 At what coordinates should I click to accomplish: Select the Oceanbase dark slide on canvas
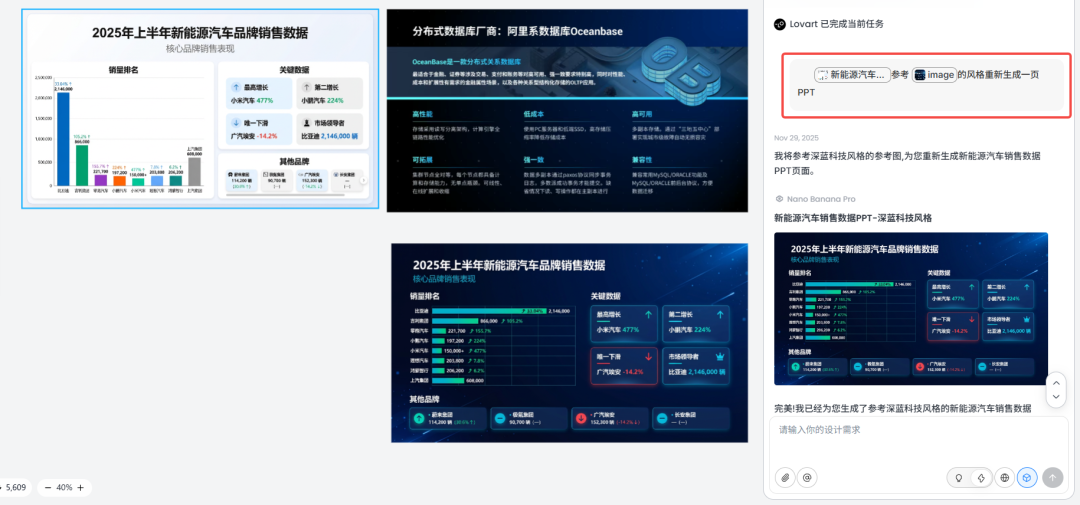tap(567, 111)
